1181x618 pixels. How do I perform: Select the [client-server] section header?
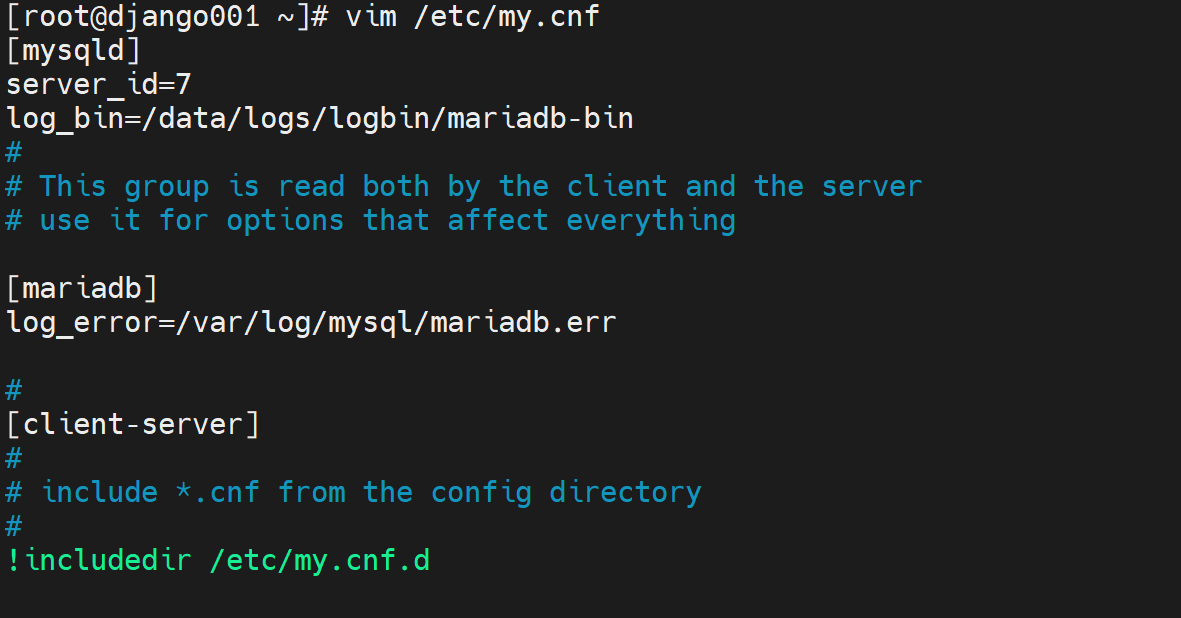tap(133, 424)
